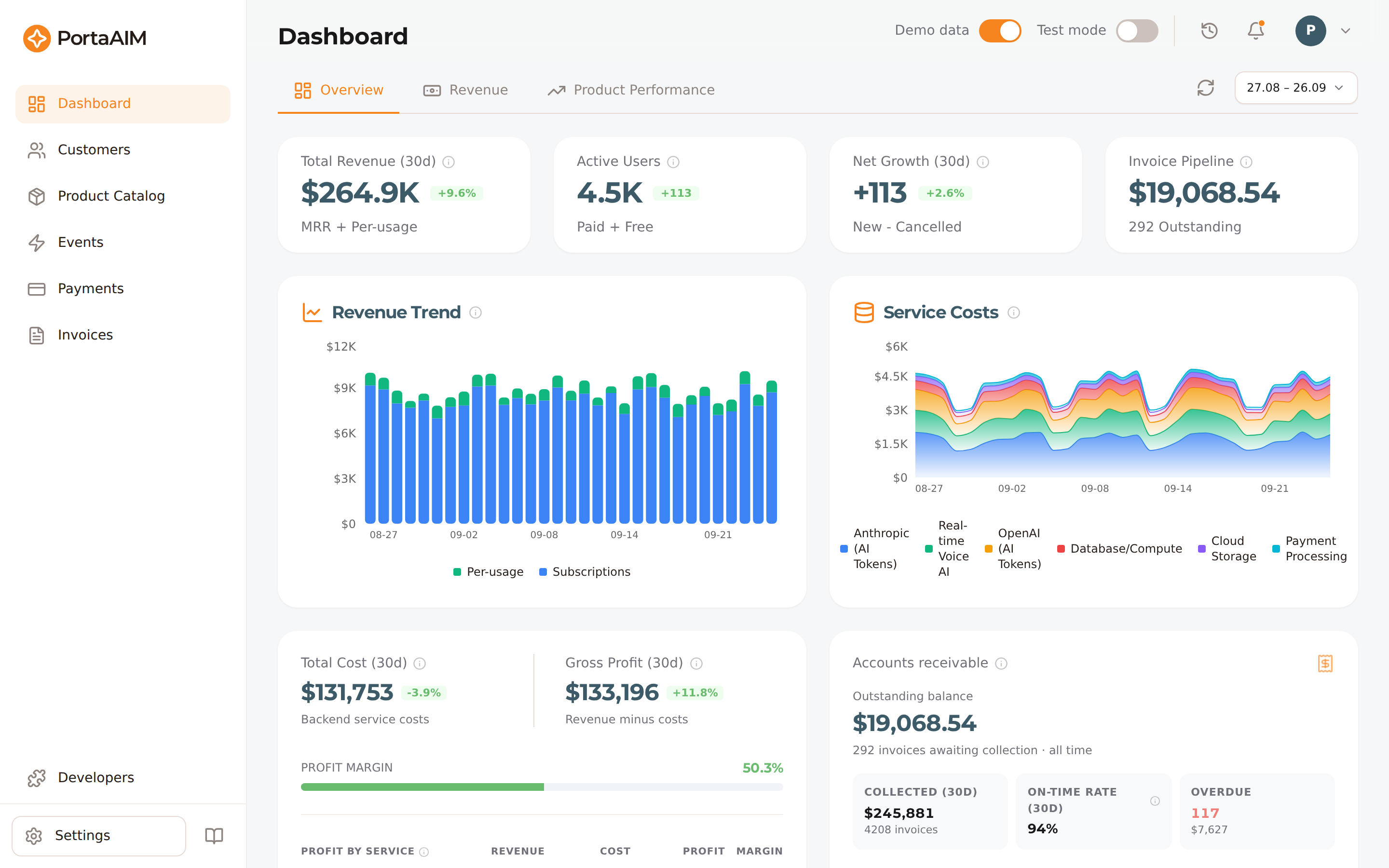Go to Events in the sidebar
Screen dimensions: 1389x868
123,243
